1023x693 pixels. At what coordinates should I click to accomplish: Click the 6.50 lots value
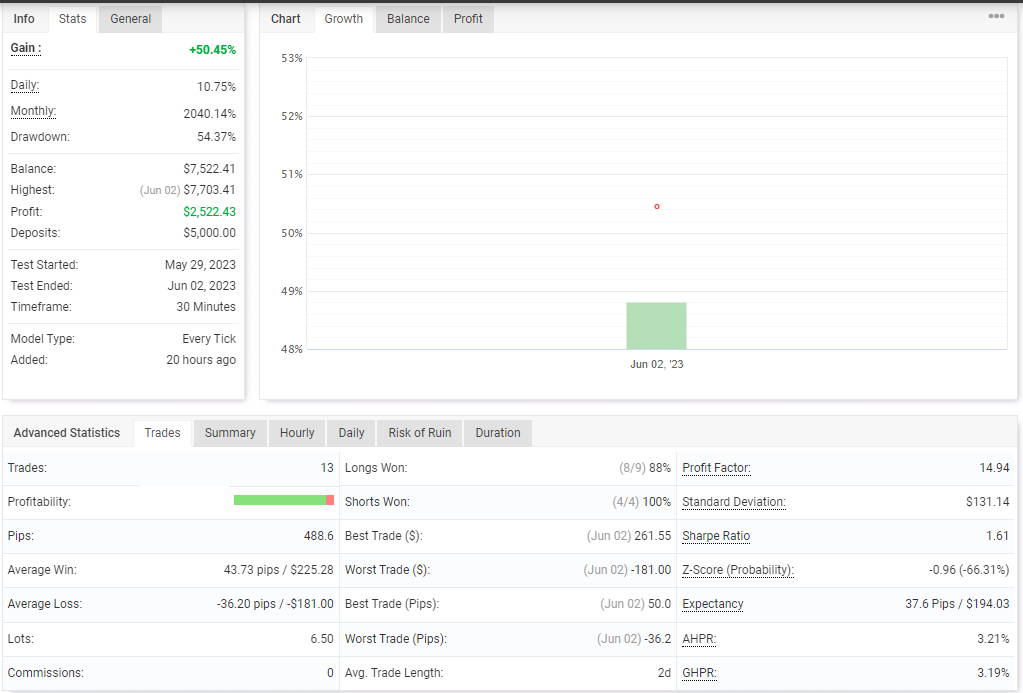pos(322,639)
